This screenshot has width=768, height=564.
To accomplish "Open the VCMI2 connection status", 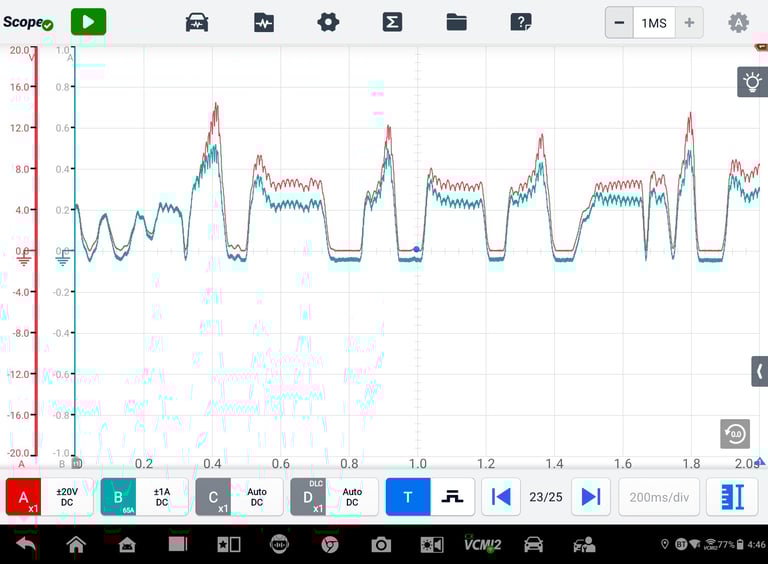I will point(482,544).
